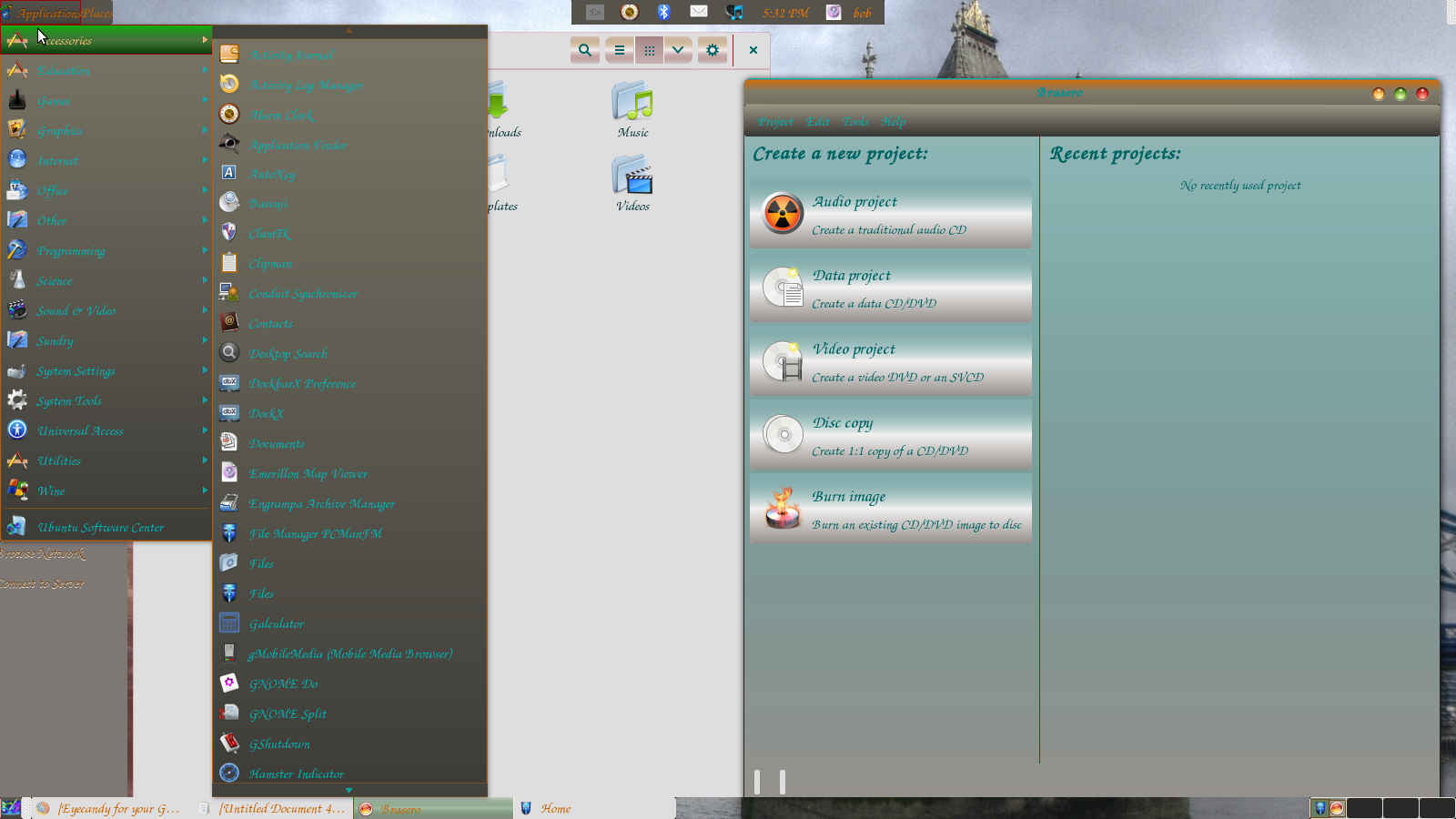Expand the Sound & Video submenu
The width and height of the screenshot is (1456, 819).
106,310
